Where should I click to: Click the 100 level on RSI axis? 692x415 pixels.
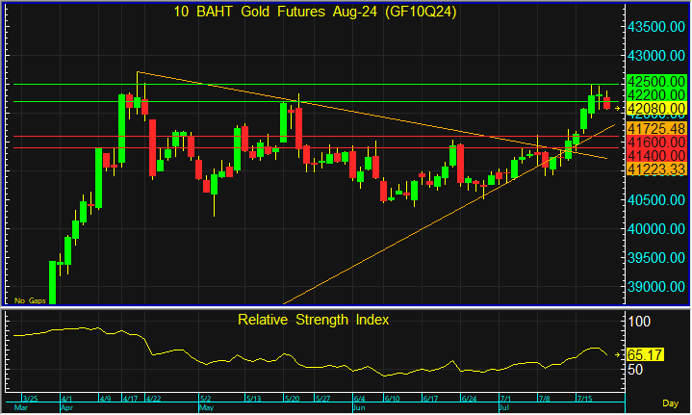pyautogui.click(x=639, y=322)
